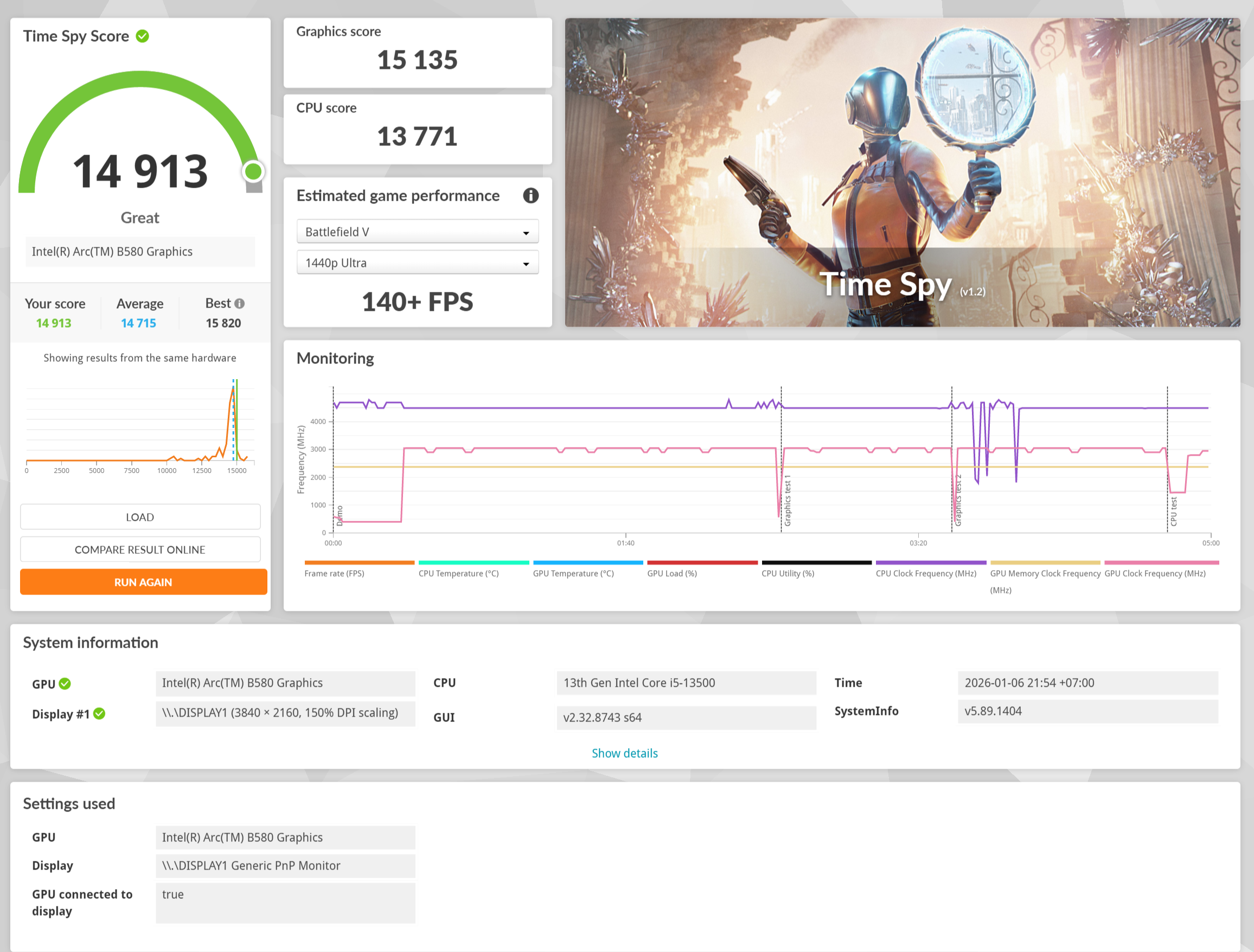Click the green gauge indicator knob
The height and width of the screenshot is (952, 1254).
tap(253, 171)
